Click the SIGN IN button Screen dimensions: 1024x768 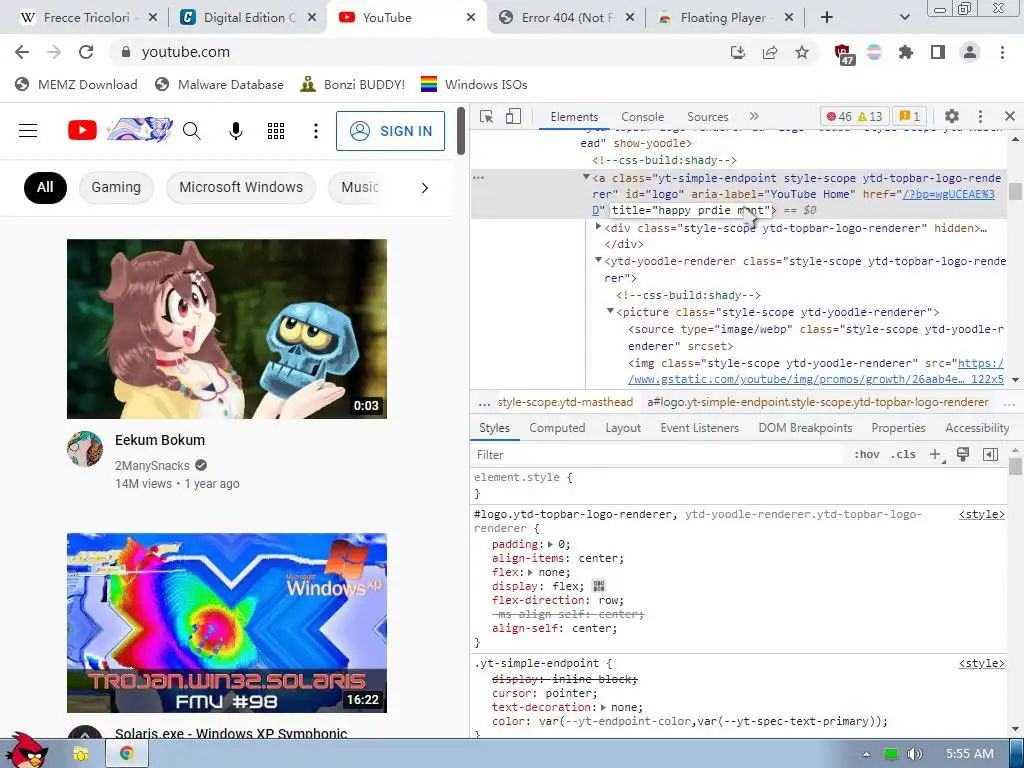tap(391, 131)
